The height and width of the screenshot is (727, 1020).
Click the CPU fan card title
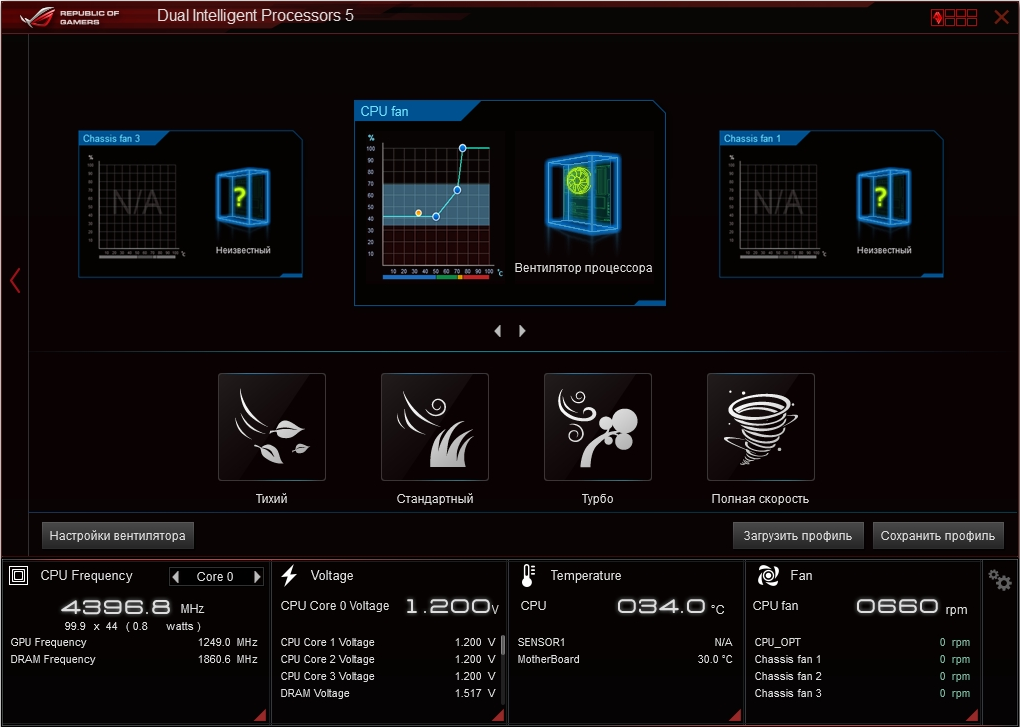tap(384, 111)
